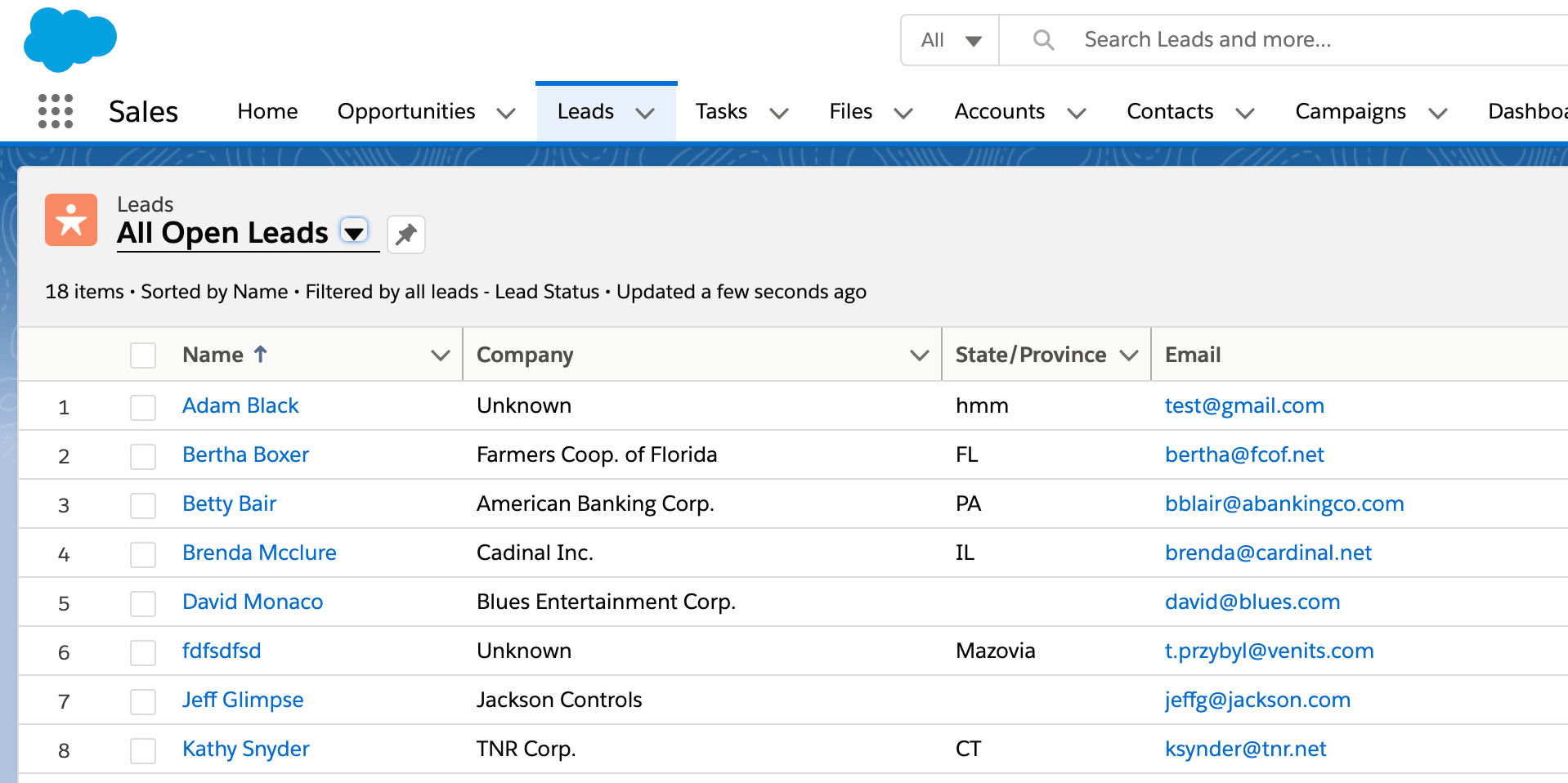1568x783 pixels.
Task: Expand Files tab chevron menu
Action: pos(903,113)
